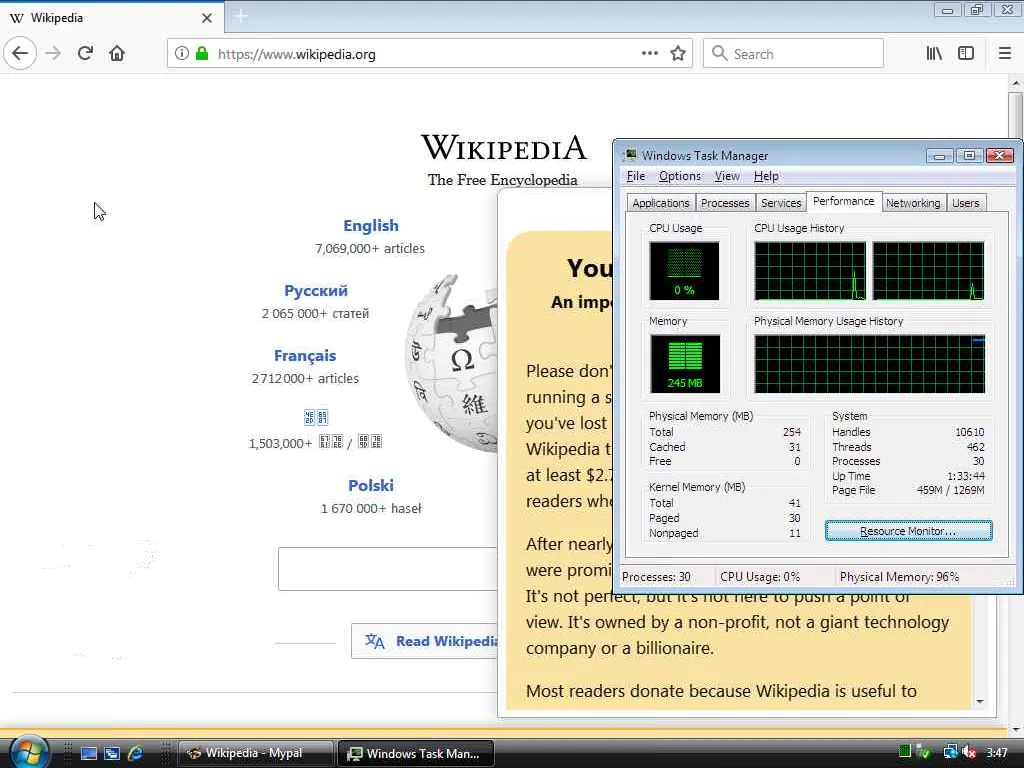The height and width of the screenshot is (768, 1024).
Task: Click Handles value 10610
Action: coord(970,432)
